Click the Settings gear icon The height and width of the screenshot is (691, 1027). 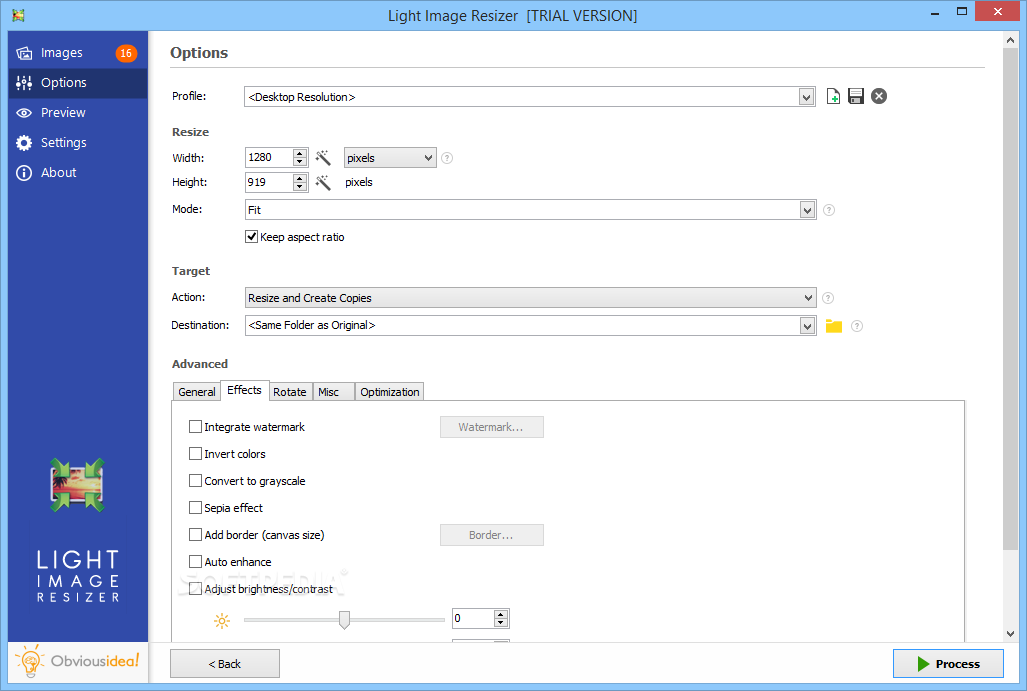[24, 143]
